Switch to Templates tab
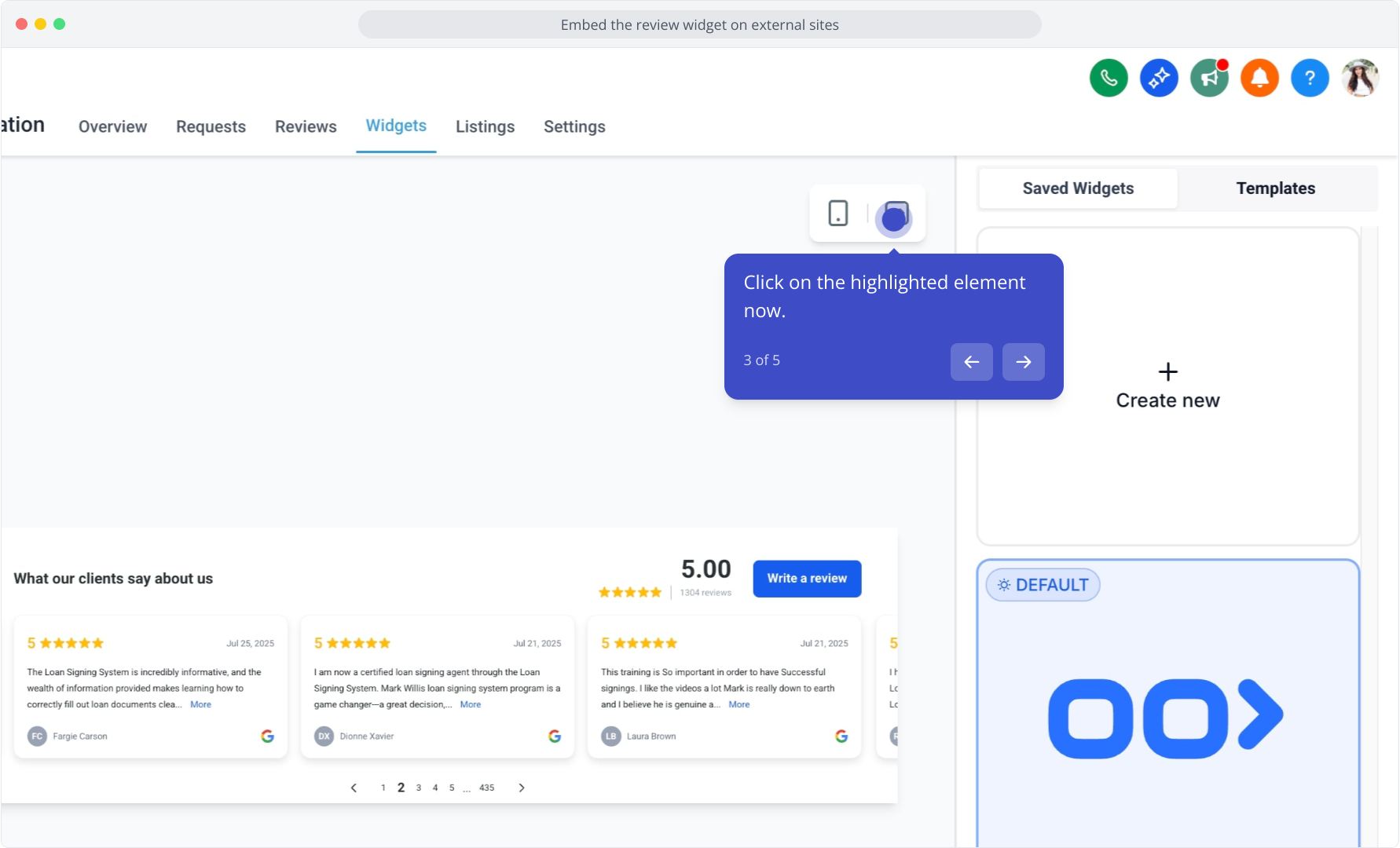This screenshot has height=848, width=1400. coord(1275,188)
